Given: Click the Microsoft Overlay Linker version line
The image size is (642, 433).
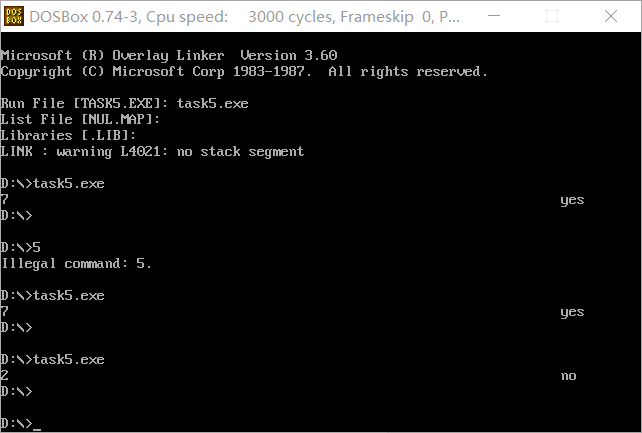Looking at the screenshot, I should click(x=169, y=55).
